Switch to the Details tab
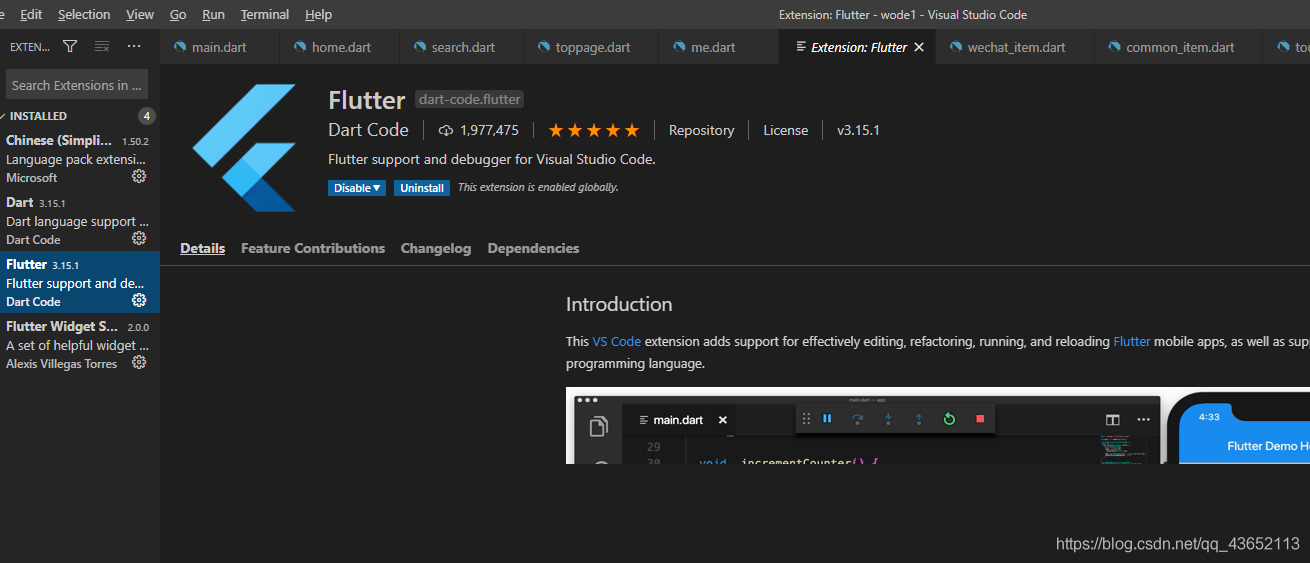 coord(202,248)
